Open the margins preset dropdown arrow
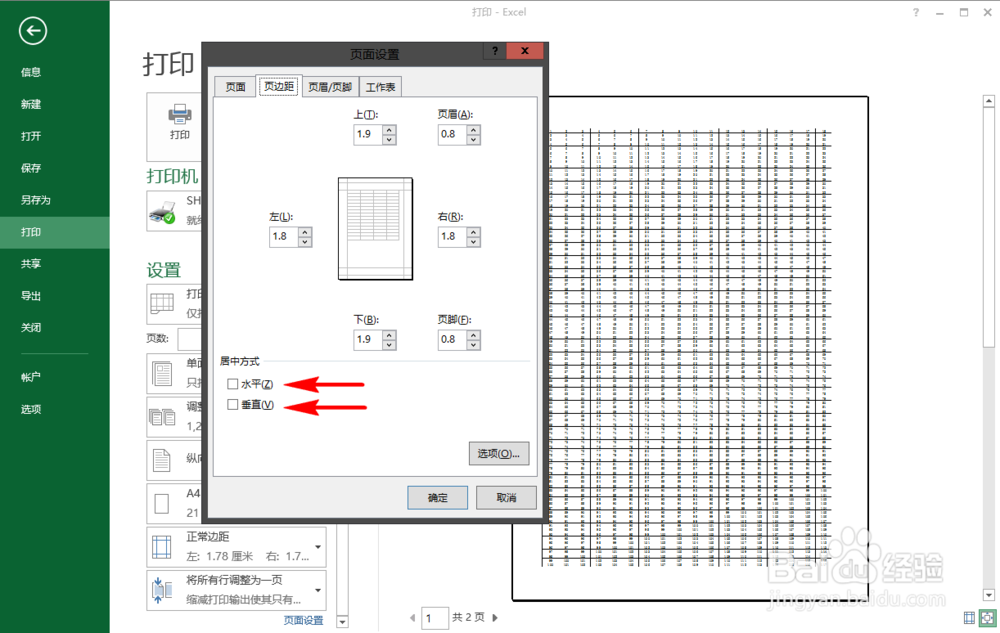 (317, 544)
